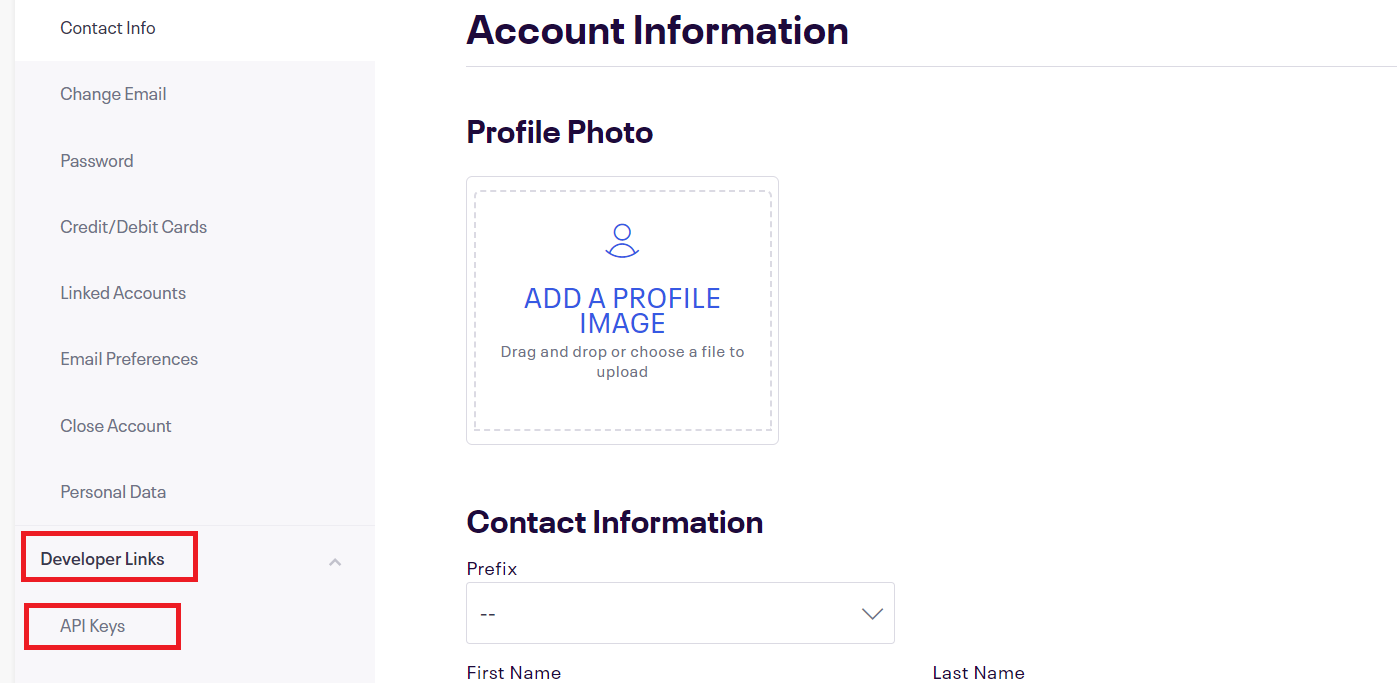The width and height of the screenshot is (1397, 683).
Task: Go to Change Email settings
Action: 113,94
